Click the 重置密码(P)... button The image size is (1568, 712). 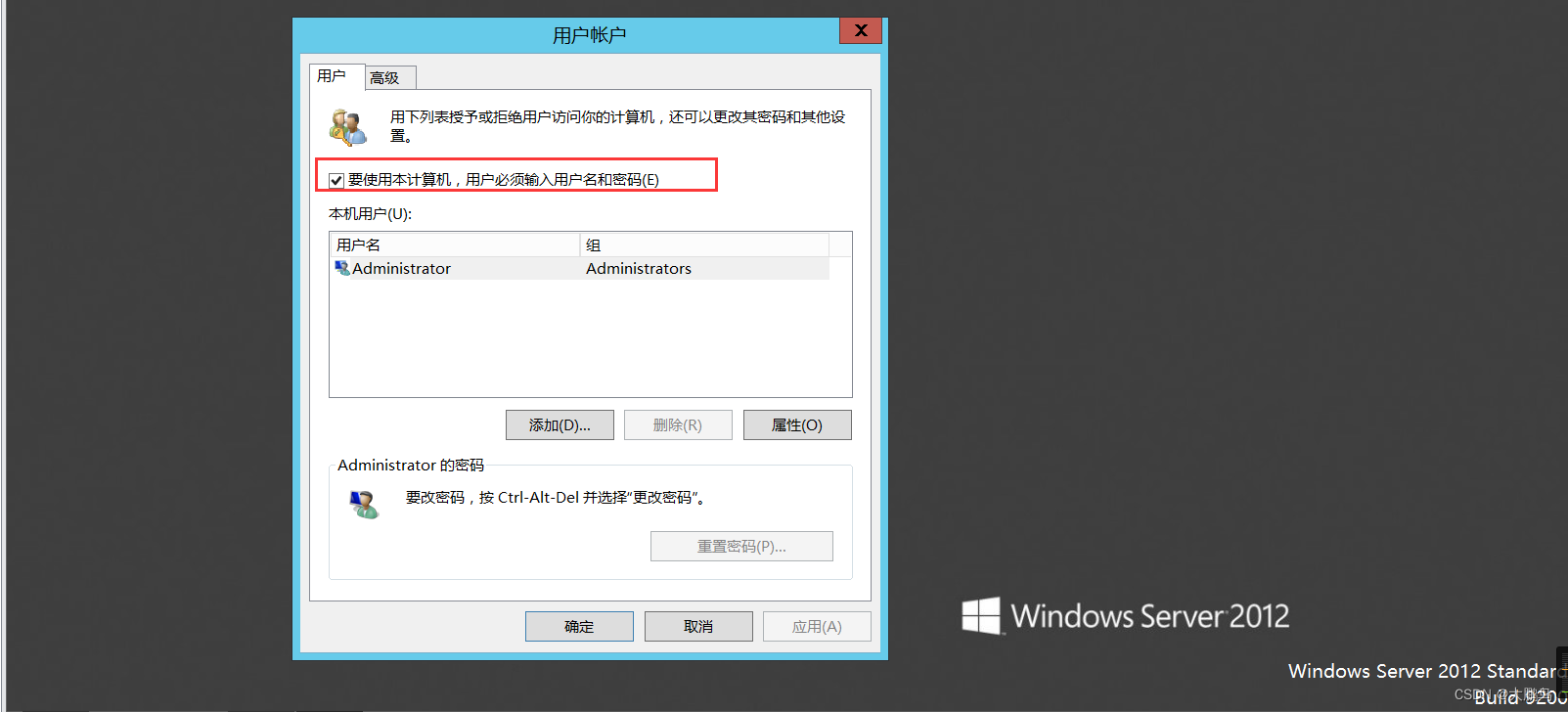[741, 547]
